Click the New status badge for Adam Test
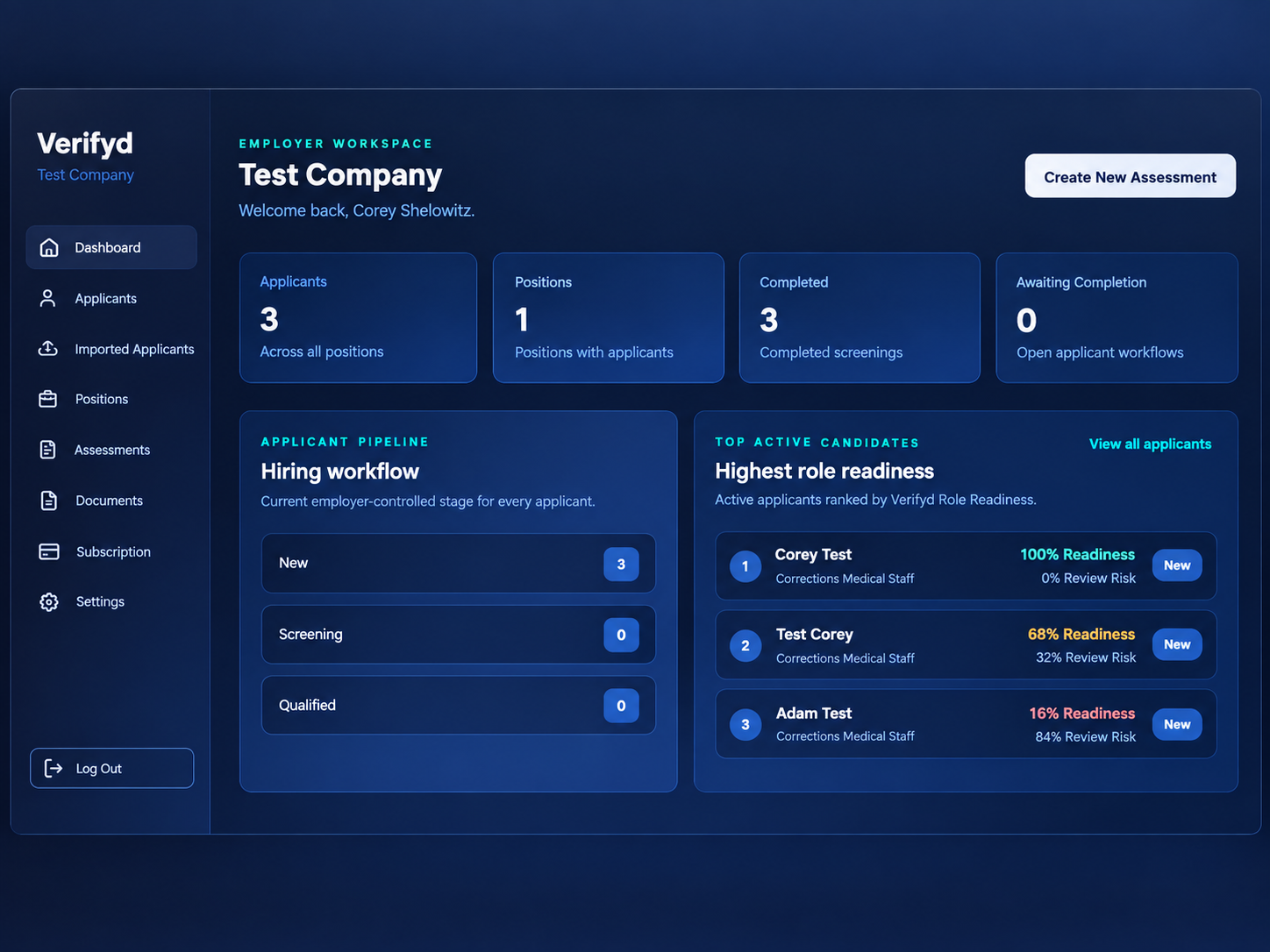1270x952 pixels. (1177, 724)
